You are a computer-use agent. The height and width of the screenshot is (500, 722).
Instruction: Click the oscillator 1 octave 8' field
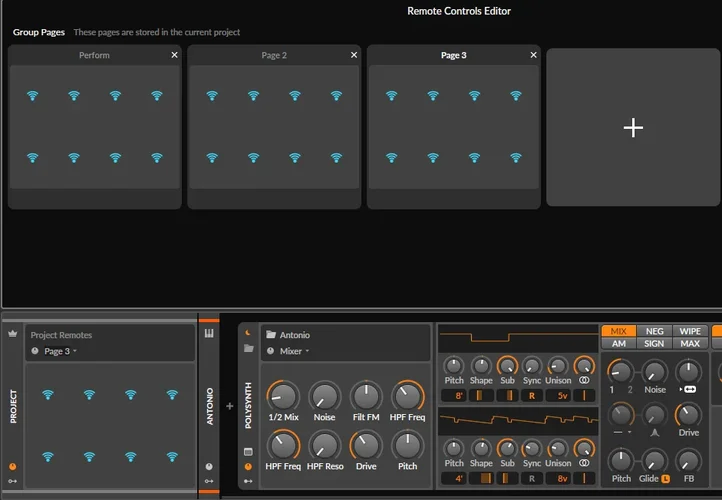(459, 395)
